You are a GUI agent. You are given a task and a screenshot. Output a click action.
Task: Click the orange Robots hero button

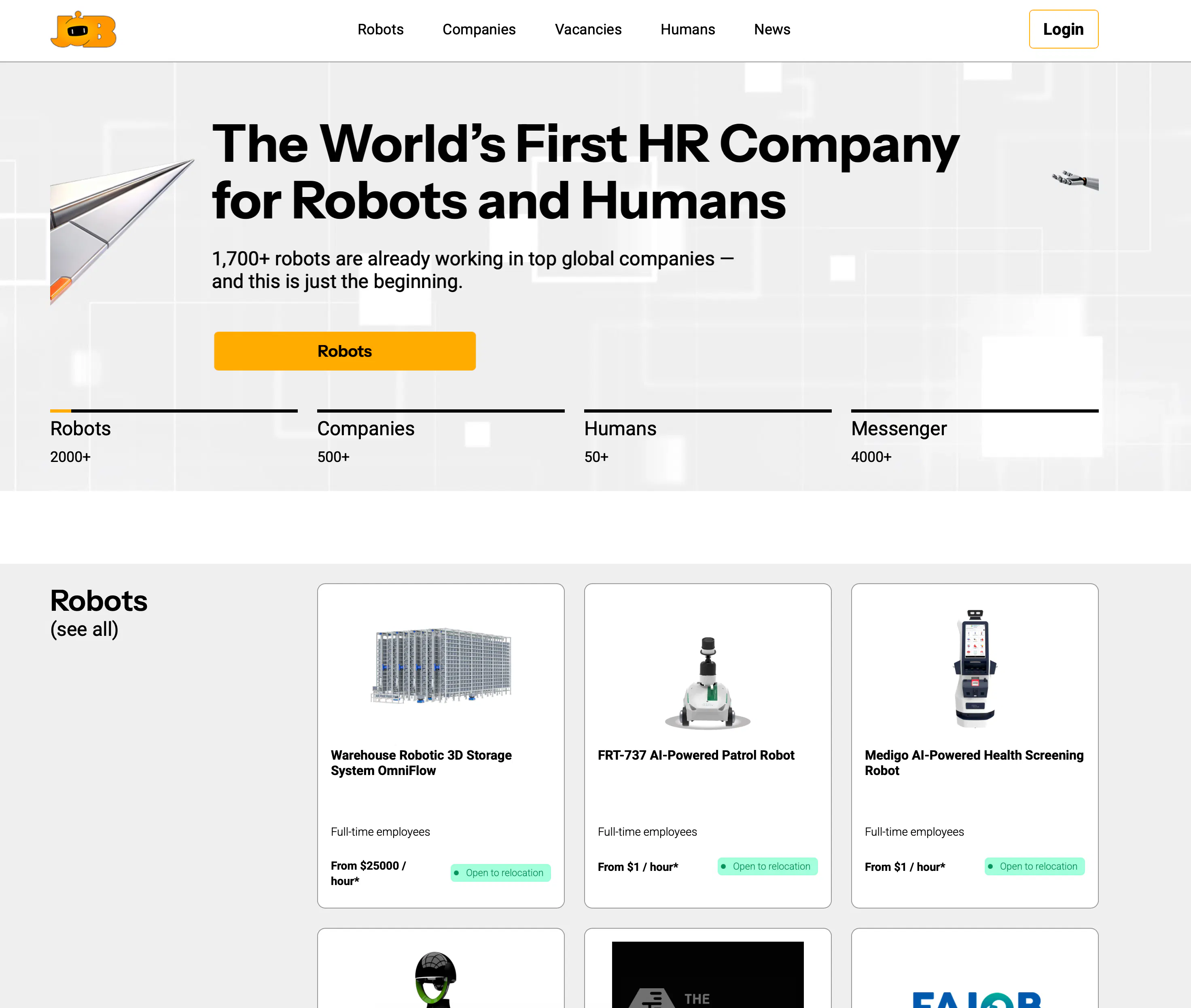point(345,351)
